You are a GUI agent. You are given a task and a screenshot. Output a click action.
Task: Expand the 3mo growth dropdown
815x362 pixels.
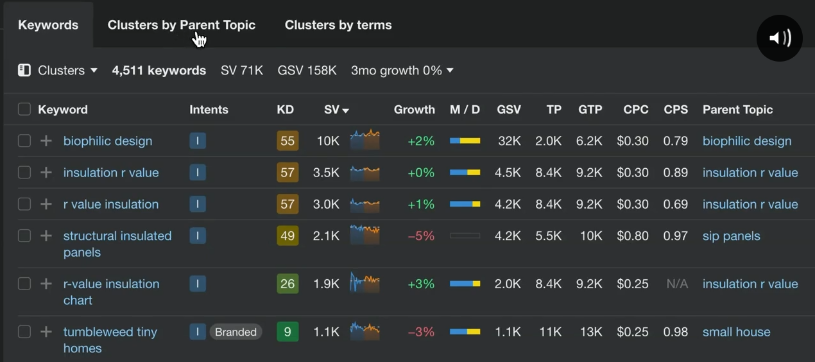click(x=402, y=70)
